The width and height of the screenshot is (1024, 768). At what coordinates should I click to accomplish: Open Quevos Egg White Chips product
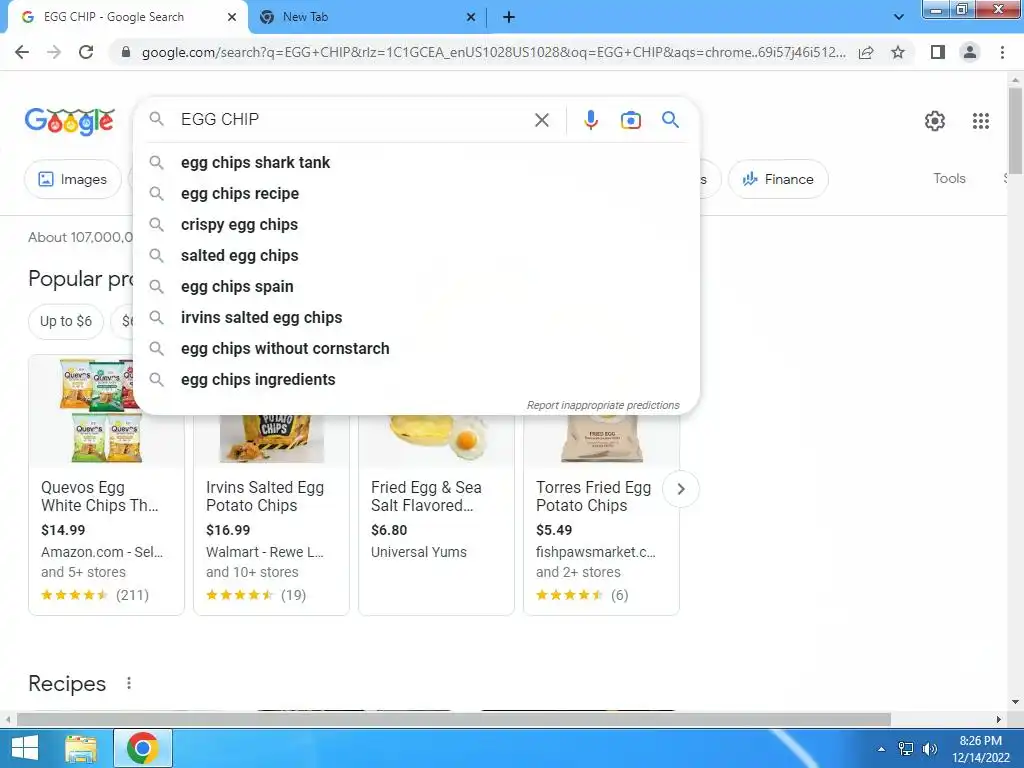coord(100,496)
